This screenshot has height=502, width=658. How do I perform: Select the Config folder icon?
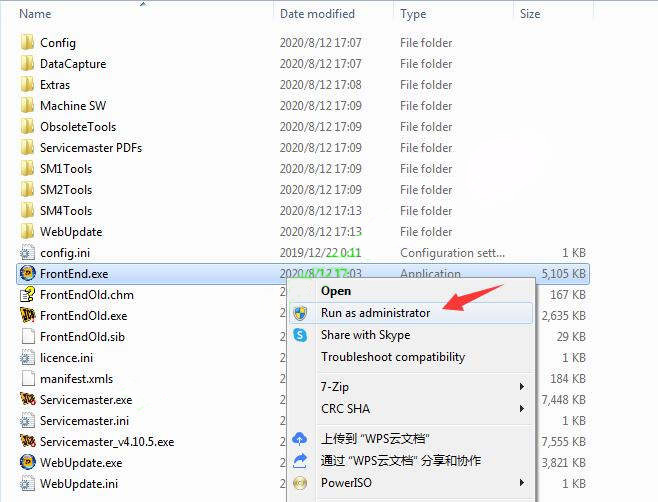27,42
